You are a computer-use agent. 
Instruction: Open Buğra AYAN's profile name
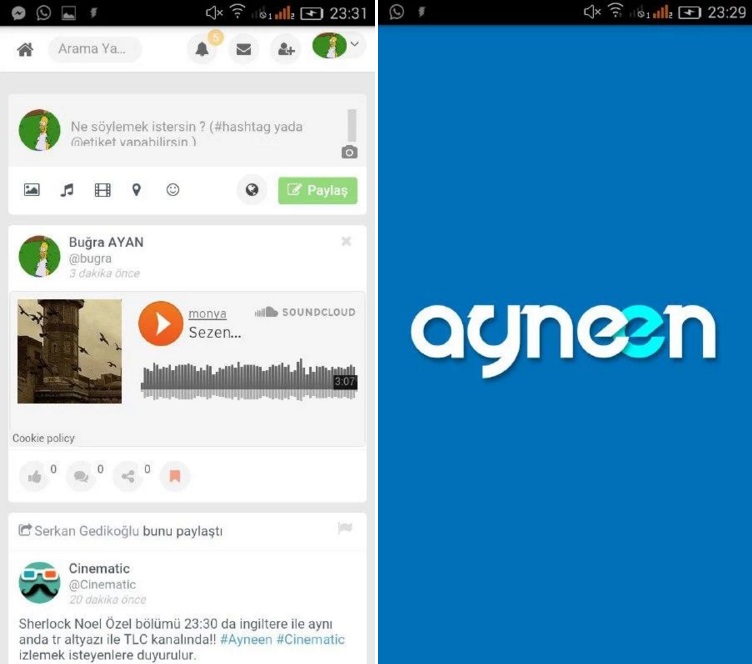click(106, 242)
